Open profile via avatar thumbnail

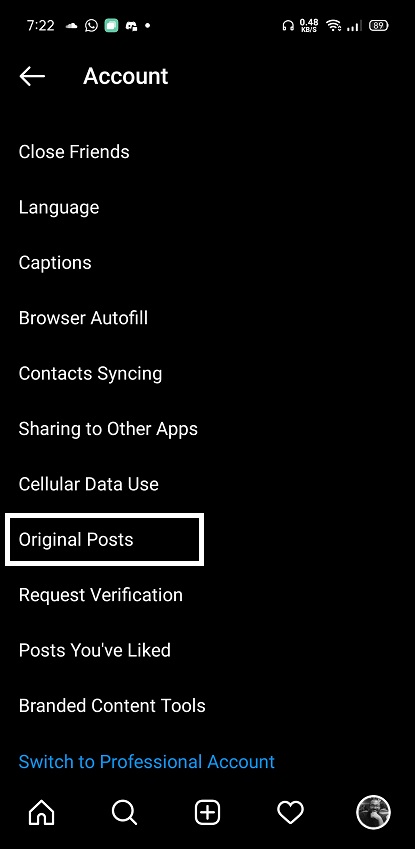click(x=373, y=812)
